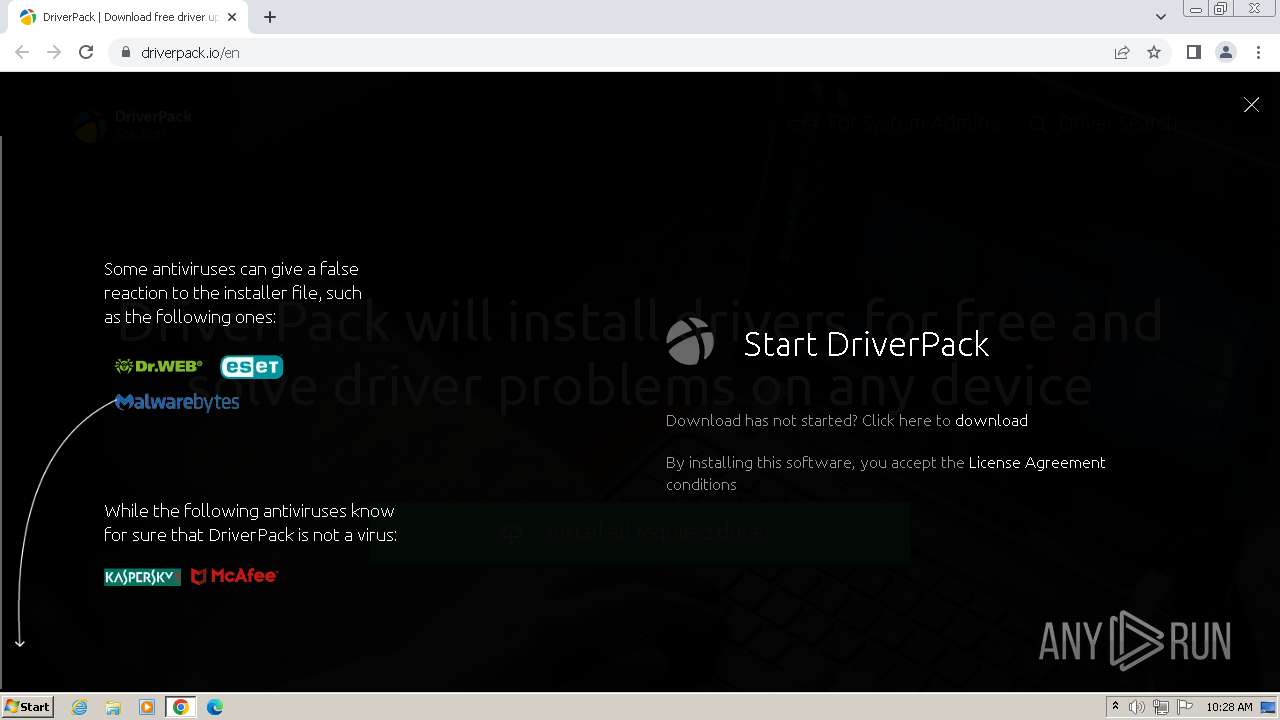Click the Start DriverPack heading
The image size is (1280, 720).
point(866,344)
